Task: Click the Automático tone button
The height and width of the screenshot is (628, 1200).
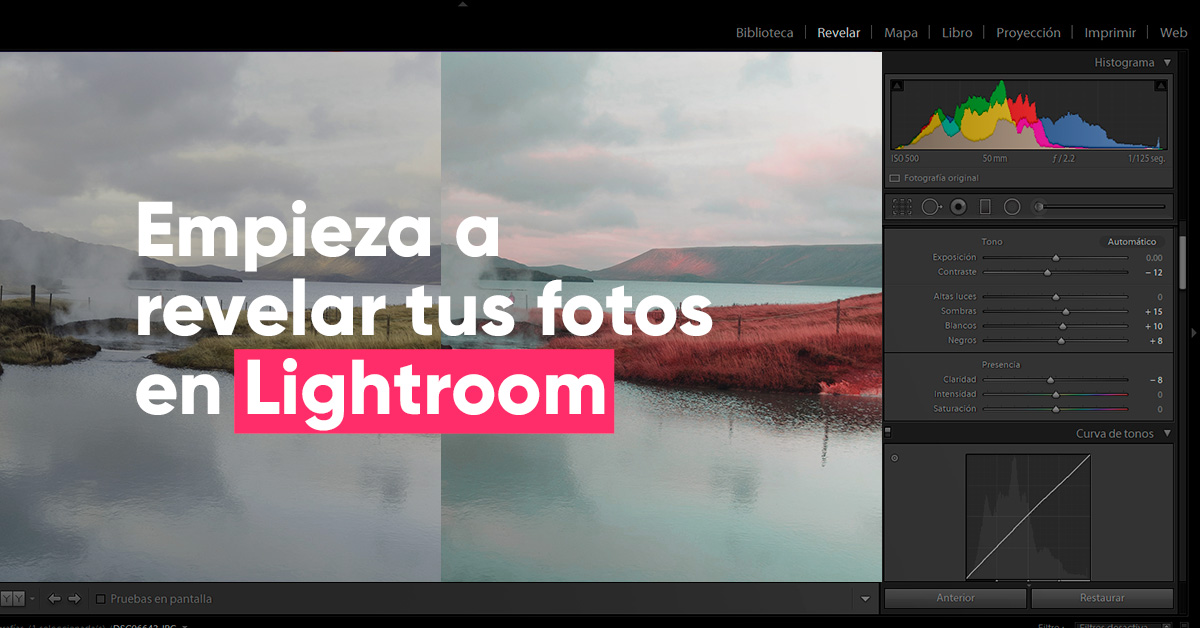Action: coord(1132,242)
